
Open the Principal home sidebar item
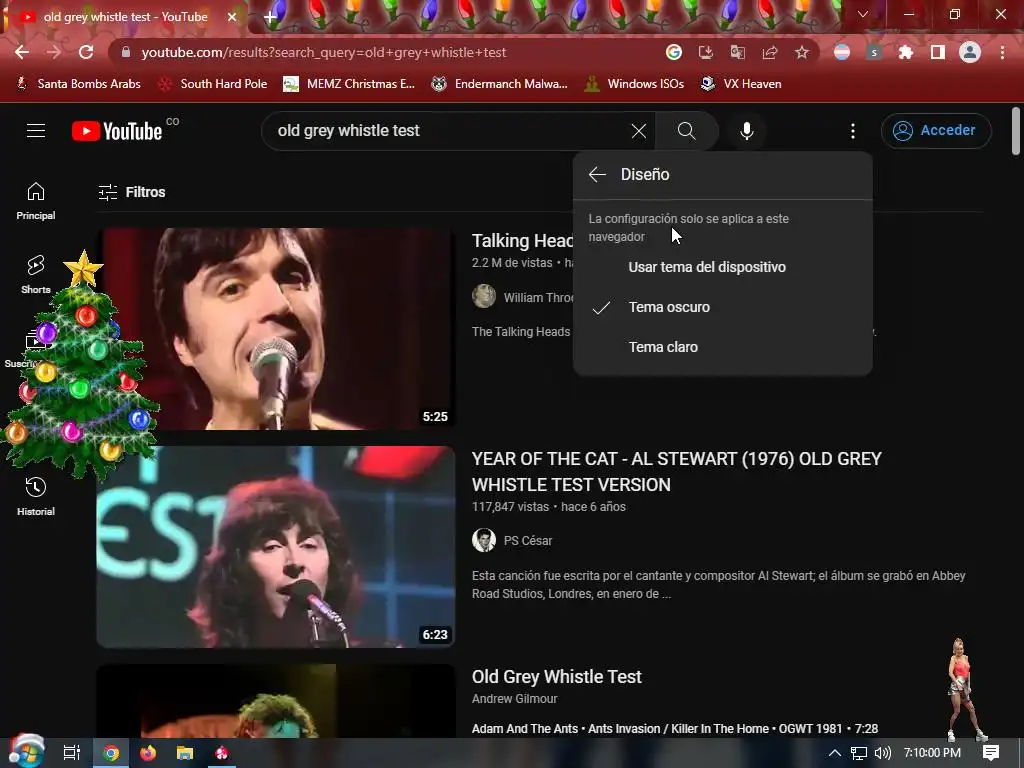(x=36, y=200)
